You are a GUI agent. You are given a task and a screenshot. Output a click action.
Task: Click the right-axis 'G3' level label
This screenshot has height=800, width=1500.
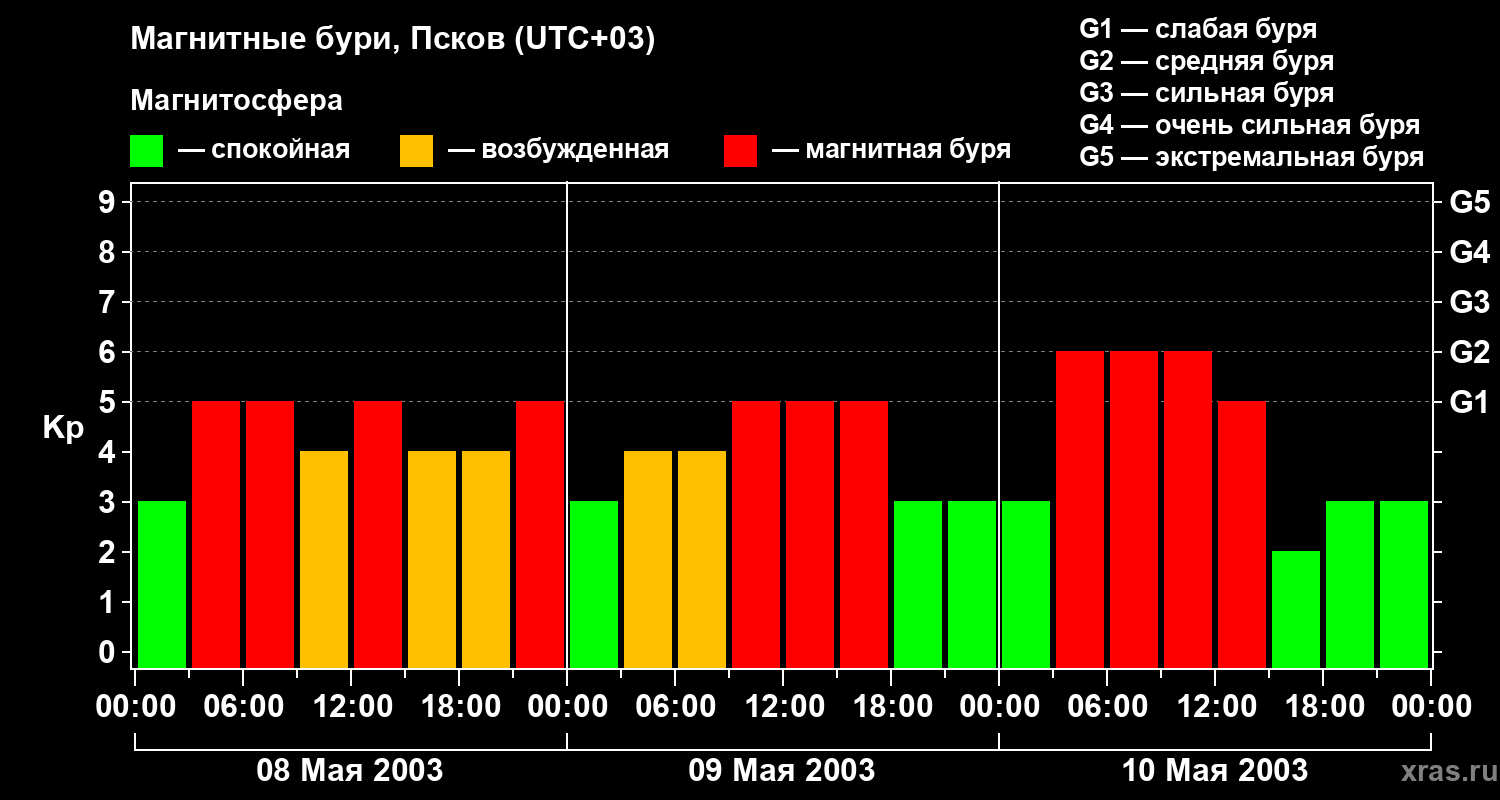(1469, 302)
